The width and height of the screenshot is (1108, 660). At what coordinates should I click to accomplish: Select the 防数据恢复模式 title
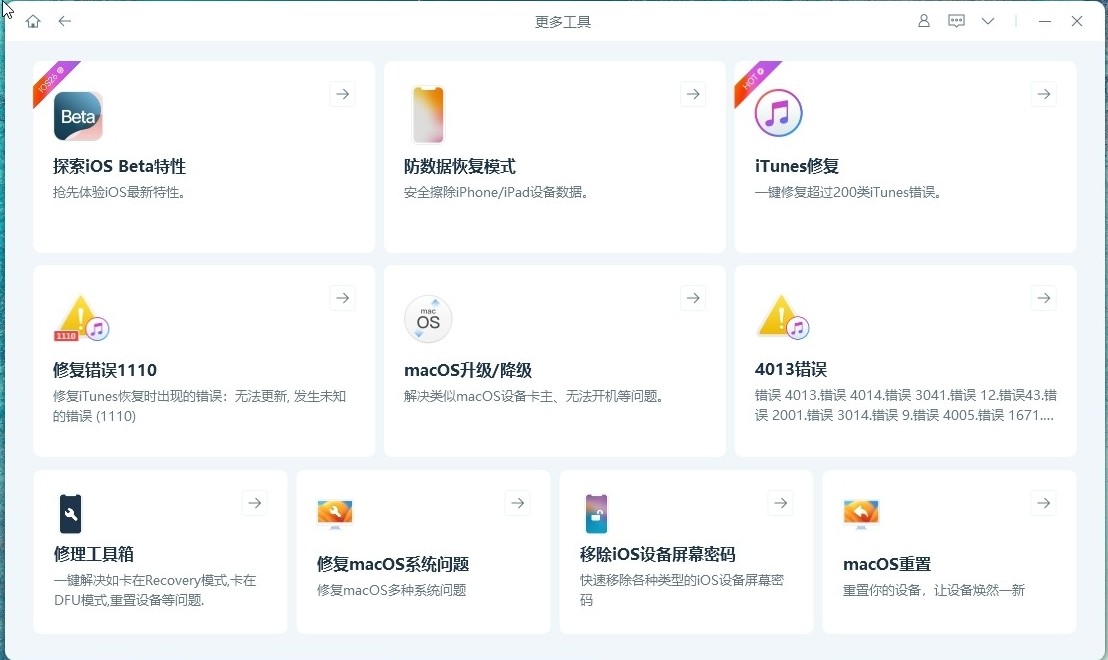coord(459,166)
